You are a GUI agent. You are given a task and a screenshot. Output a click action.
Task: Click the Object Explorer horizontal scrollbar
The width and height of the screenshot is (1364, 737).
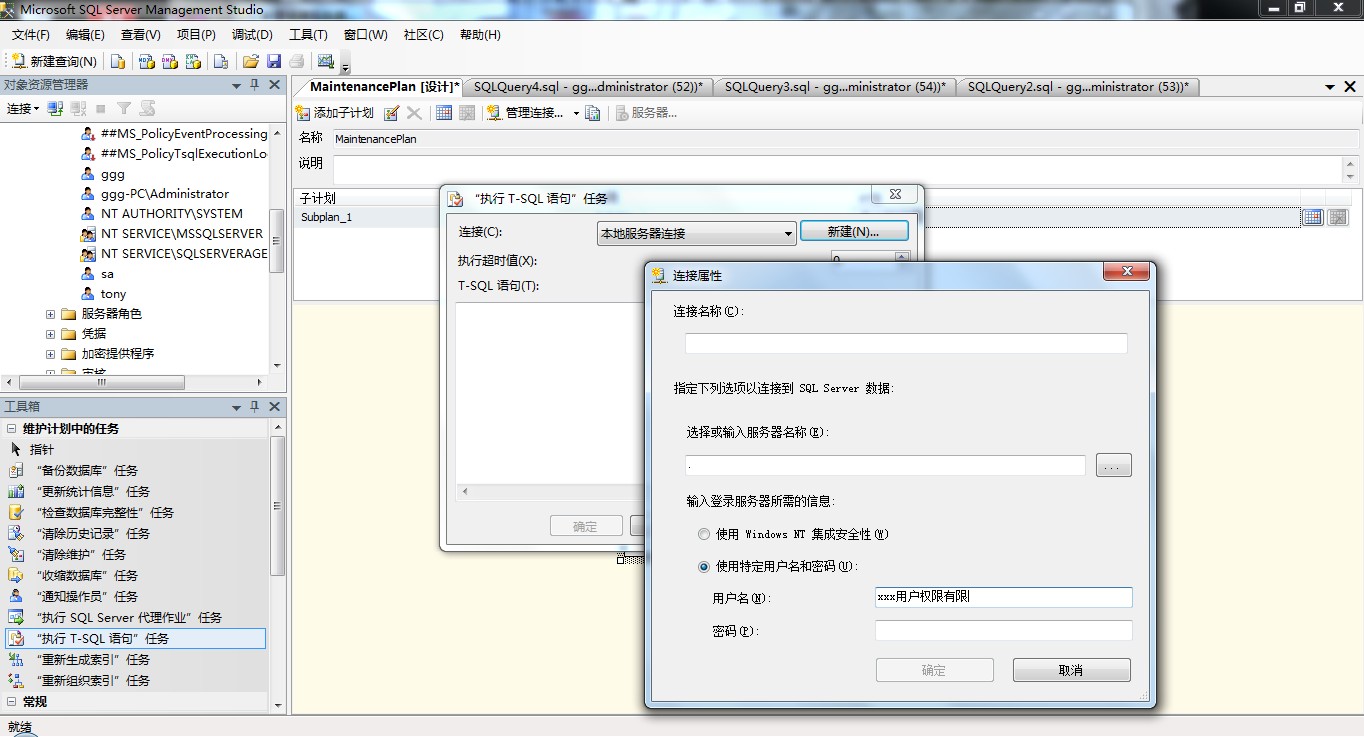click(101, 382)
